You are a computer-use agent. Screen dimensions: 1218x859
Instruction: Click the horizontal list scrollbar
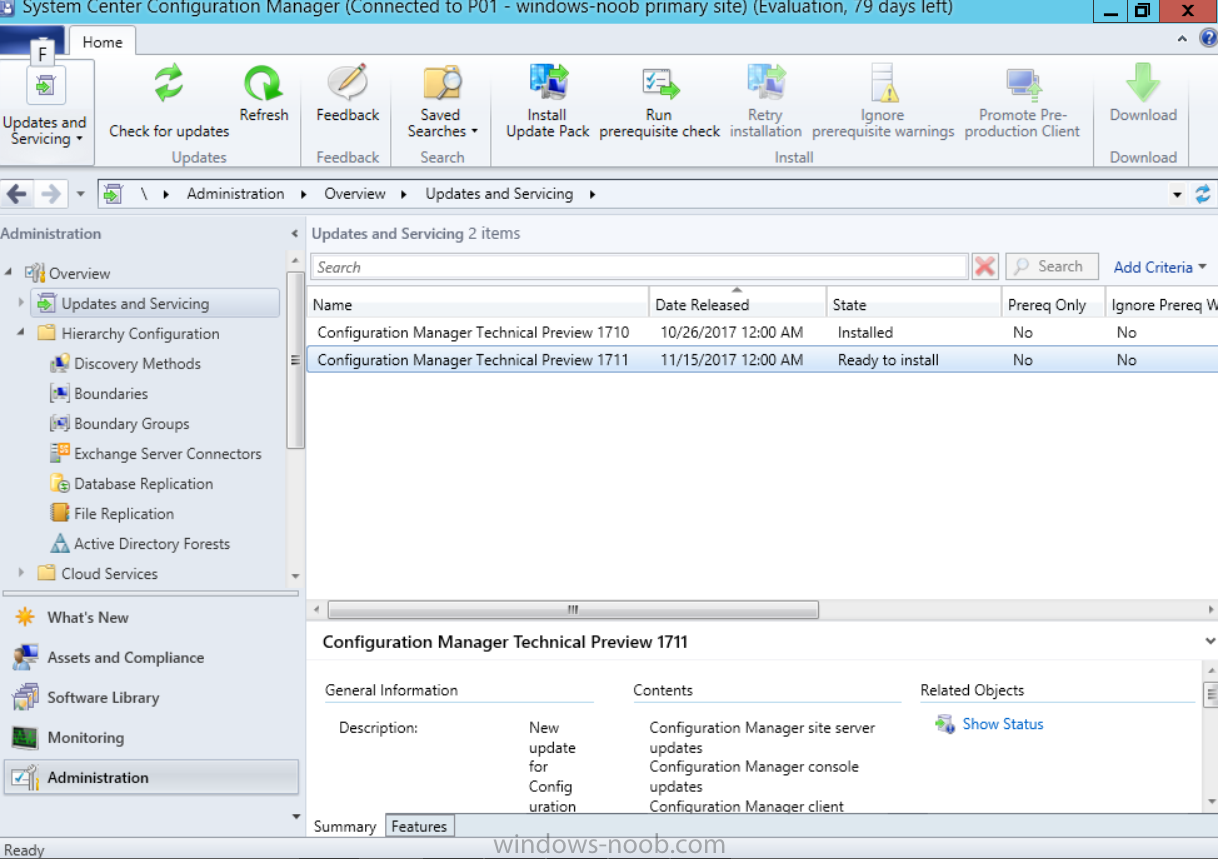(x=573, y=609)
